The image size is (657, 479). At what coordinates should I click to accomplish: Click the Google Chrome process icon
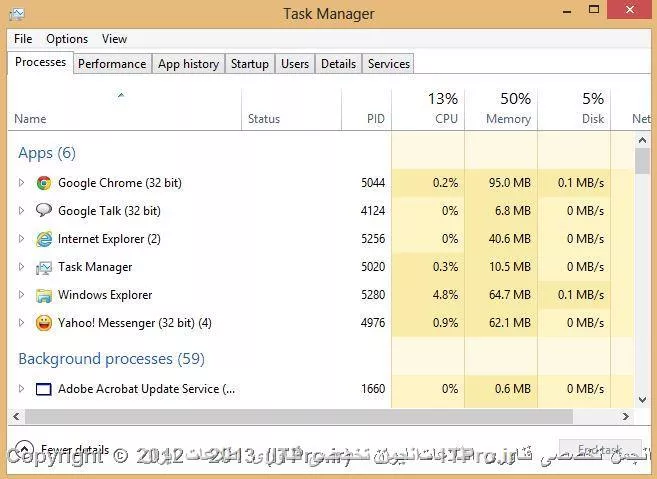coord(44,183)
